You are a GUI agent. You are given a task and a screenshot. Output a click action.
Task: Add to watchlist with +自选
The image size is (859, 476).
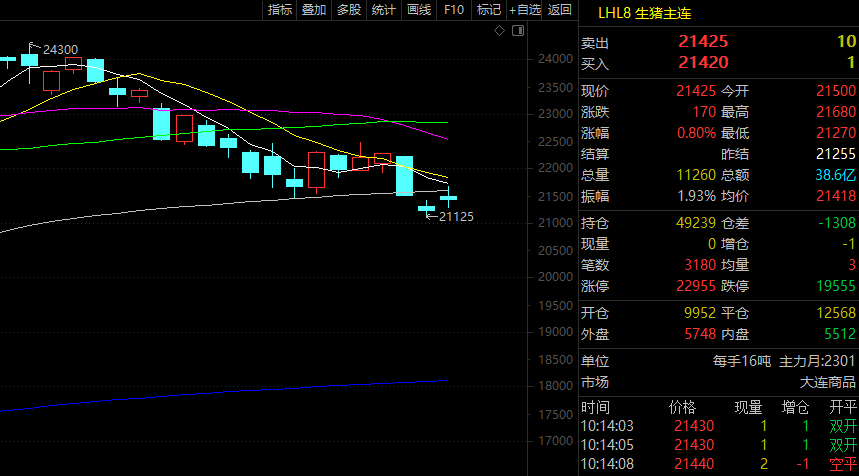click(525, 10)
